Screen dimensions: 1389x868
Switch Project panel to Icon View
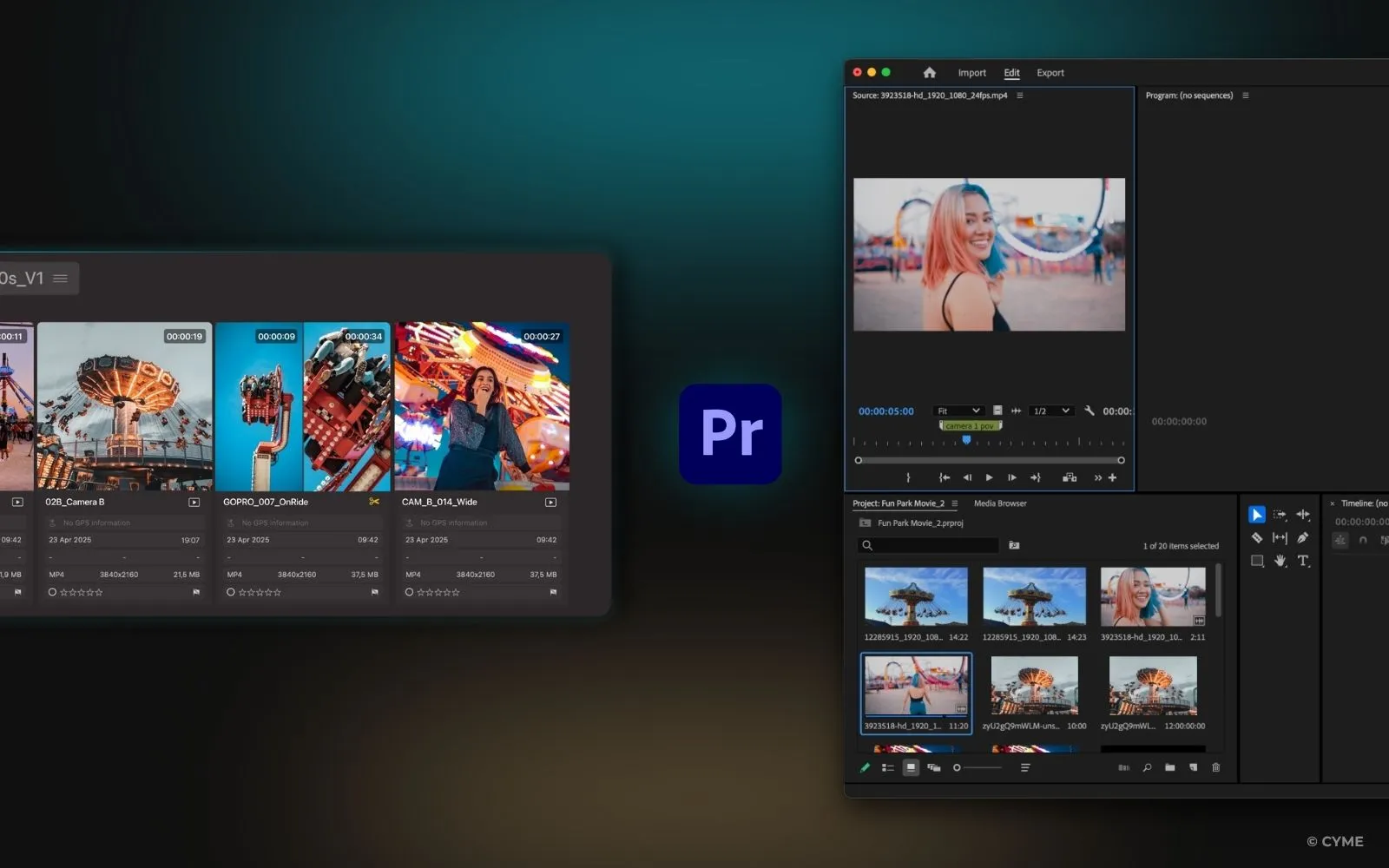tap(911, 767)
